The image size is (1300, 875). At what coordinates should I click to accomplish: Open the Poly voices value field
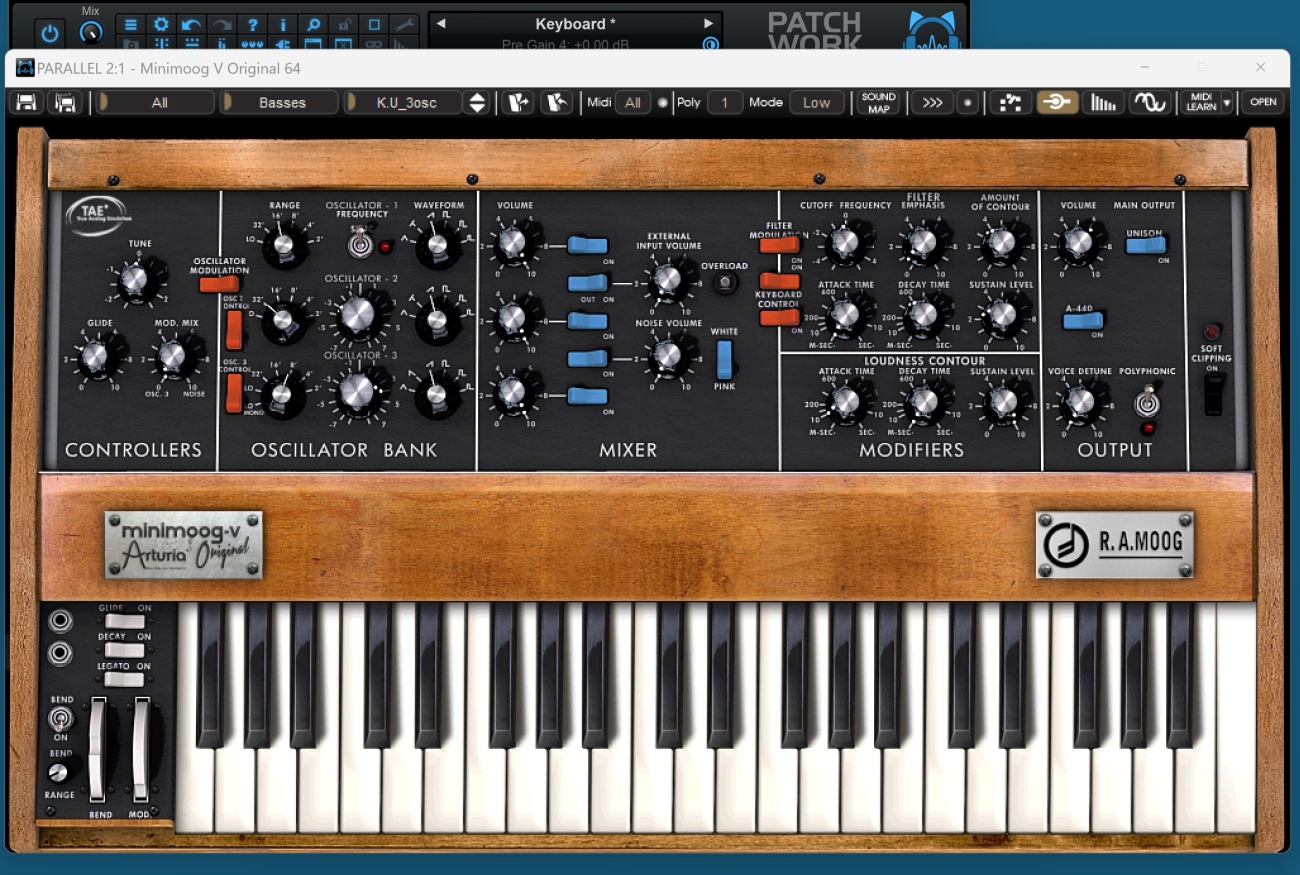(x=725, y=102)
